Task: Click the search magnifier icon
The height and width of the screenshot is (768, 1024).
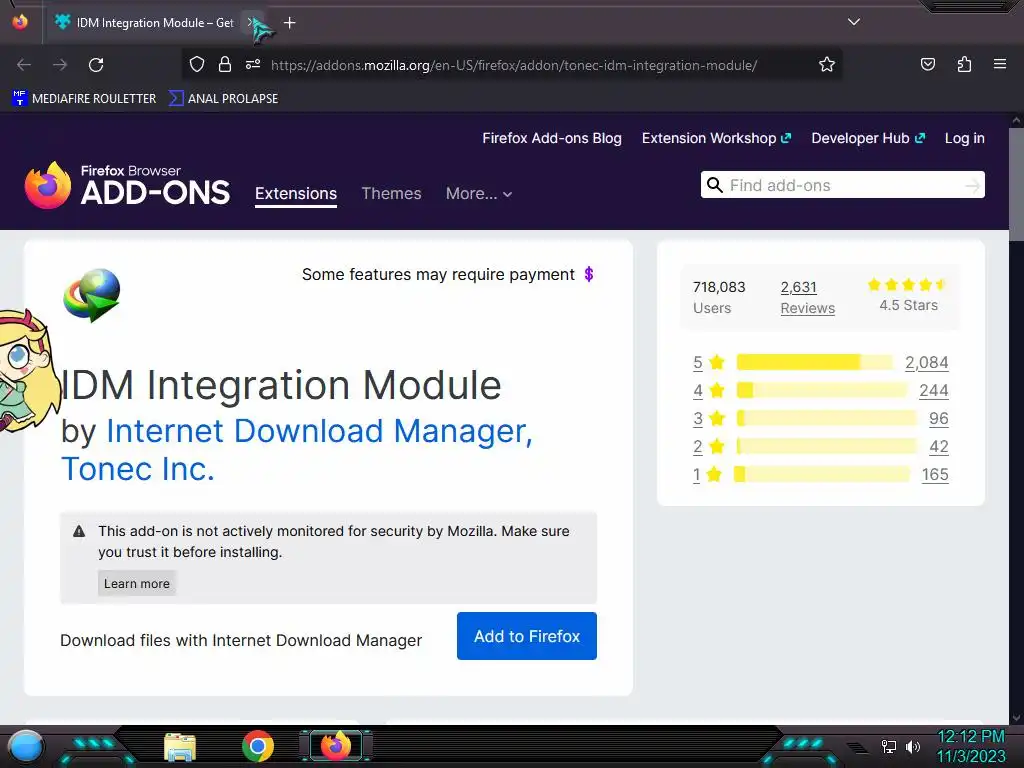Action: (715, 185)
